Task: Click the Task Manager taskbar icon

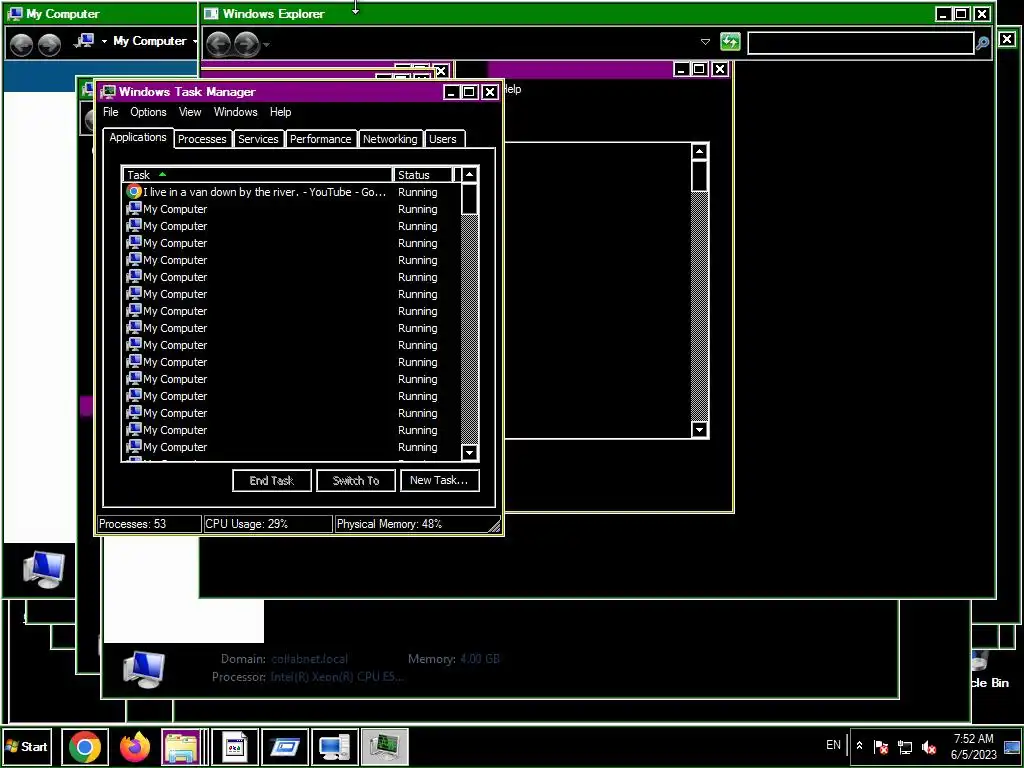Action: coord(385,746)
